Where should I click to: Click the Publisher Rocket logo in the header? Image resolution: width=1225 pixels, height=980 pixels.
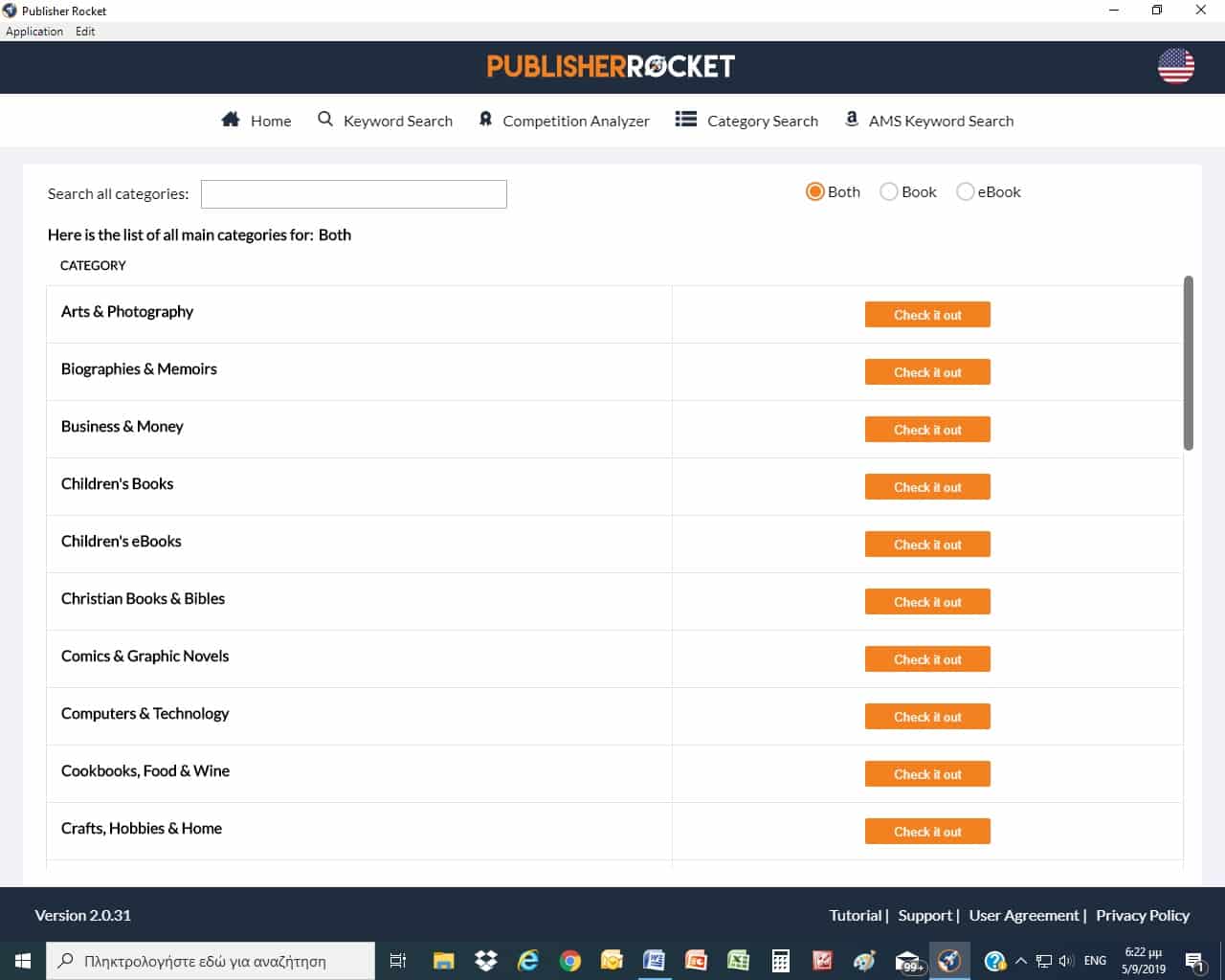612,66
